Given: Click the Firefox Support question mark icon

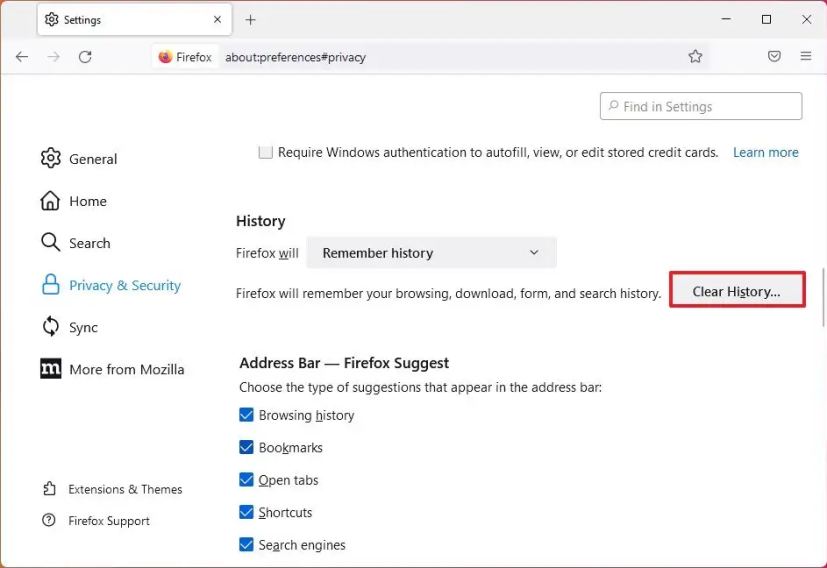Looking at the screenshot, I should pyautogui.click(x=49, y=521).
